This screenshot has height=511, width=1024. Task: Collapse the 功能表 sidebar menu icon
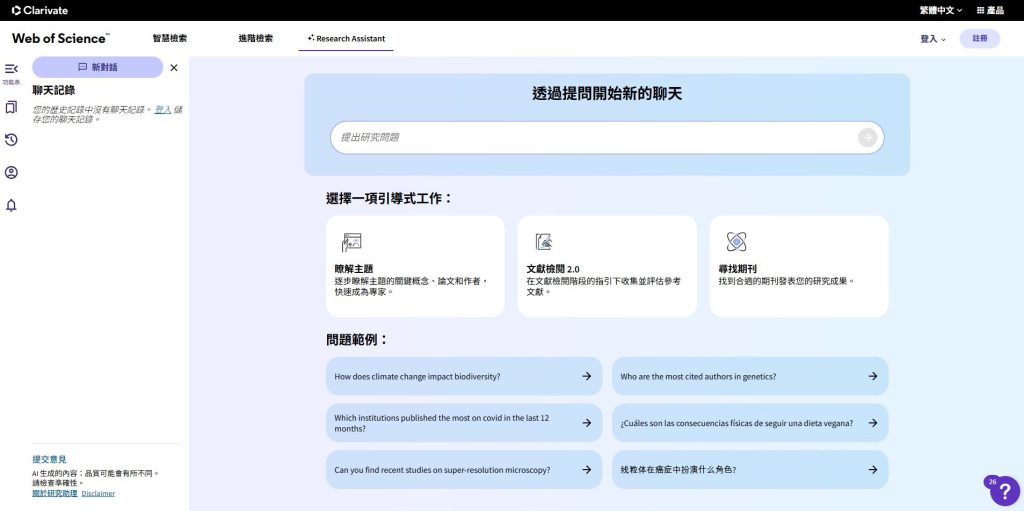(11, 69)
